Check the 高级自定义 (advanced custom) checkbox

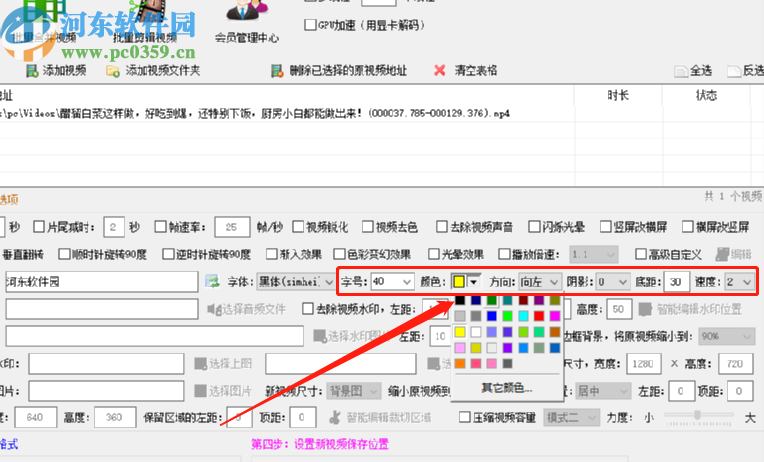click(641, 254)
